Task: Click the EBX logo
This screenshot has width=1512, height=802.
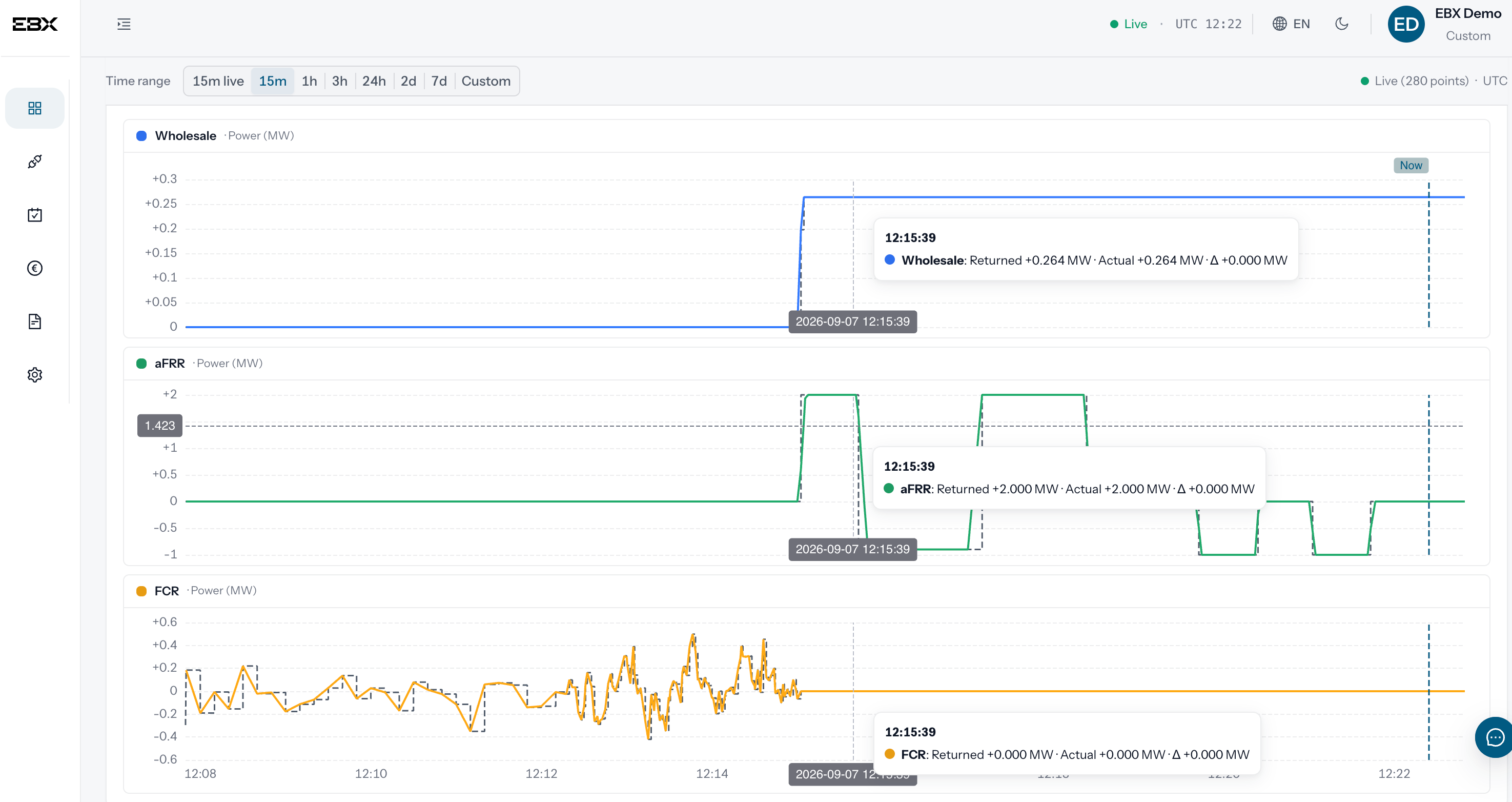Action: pyautogui.click(x=35, y=24)
